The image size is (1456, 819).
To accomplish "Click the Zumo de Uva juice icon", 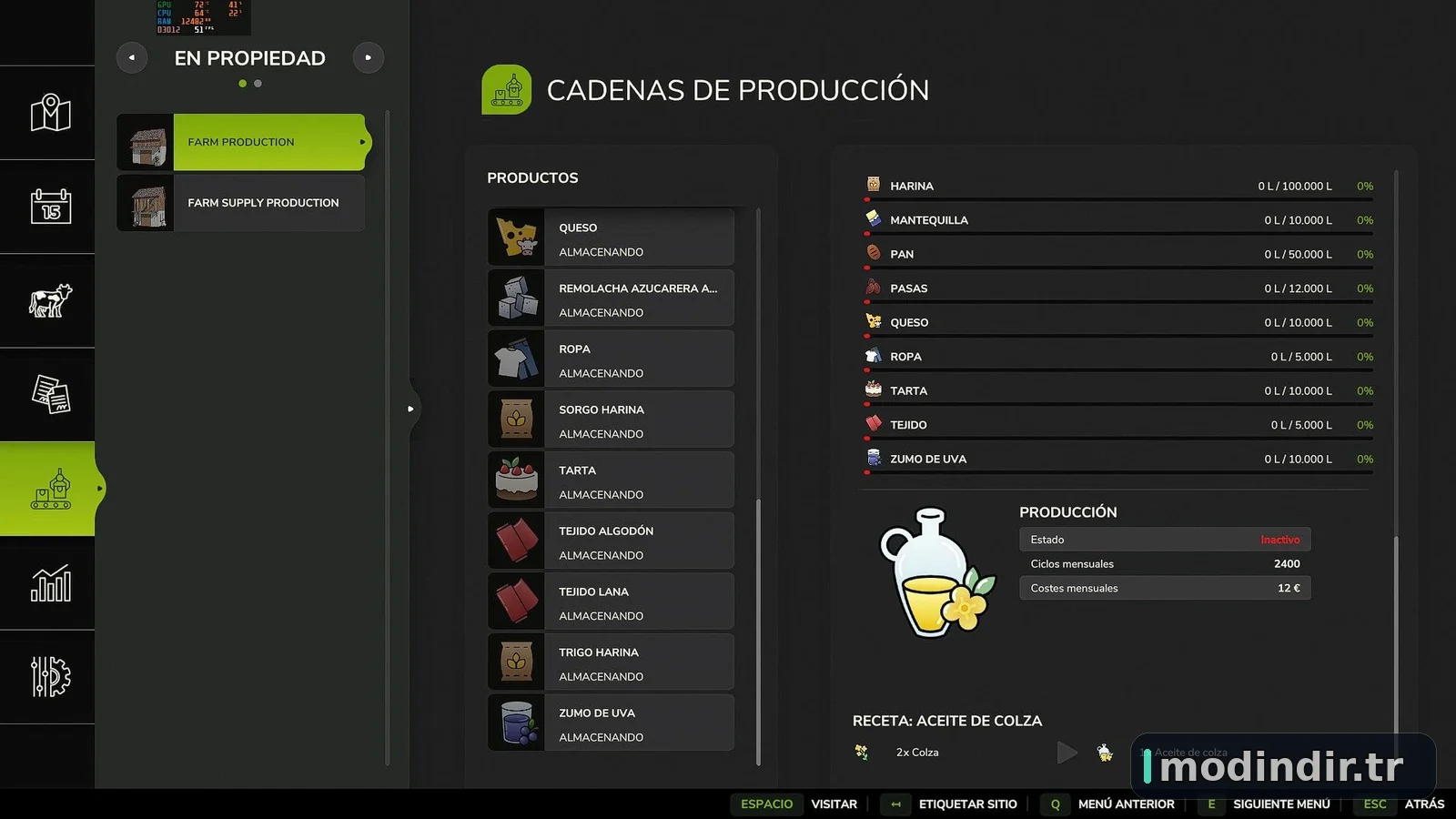I will tap(516, 723).
